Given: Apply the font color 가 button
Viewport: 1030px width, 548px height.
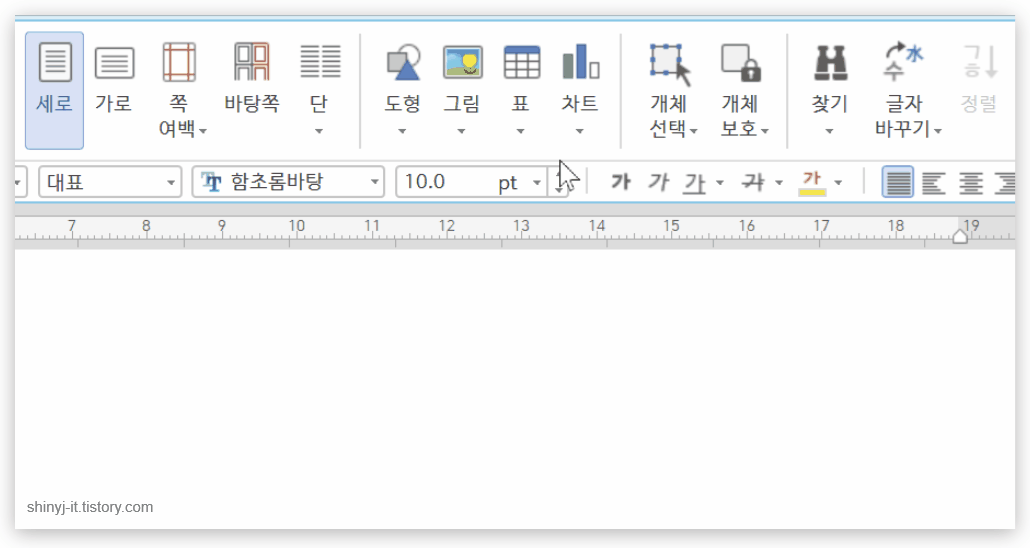Looking at the screenshot, I should (812, 183).
